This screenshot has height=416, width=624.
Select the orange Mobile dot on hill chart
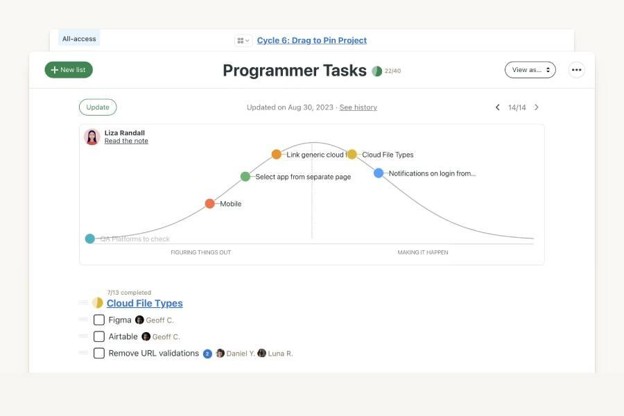[x=210, y=204]
